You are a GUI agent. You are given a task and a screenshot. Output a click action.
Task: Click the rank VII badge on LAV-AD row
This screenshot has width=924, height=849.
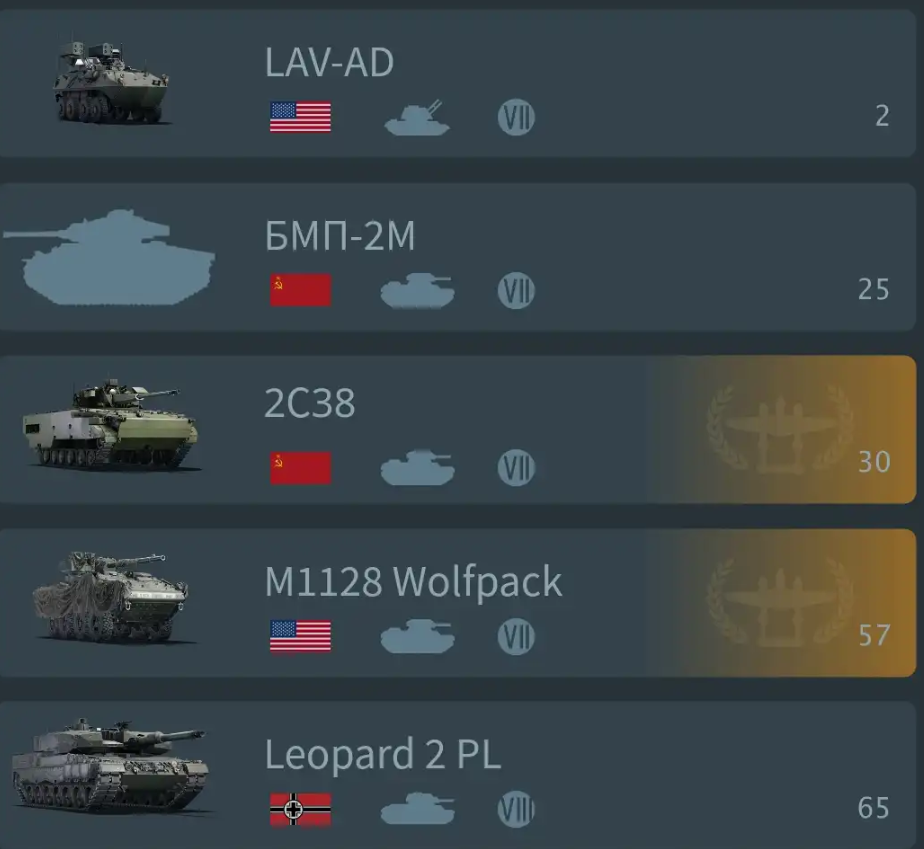[516, 117]
